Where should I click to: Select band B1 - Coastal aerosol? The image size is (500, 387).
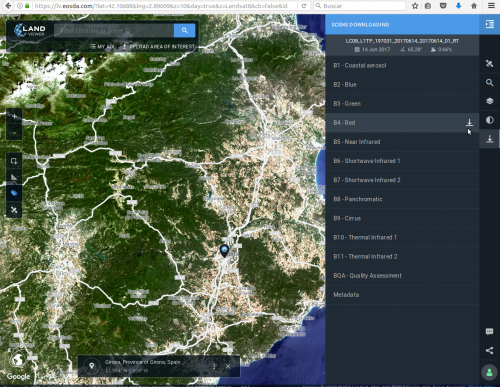(402, 65)
